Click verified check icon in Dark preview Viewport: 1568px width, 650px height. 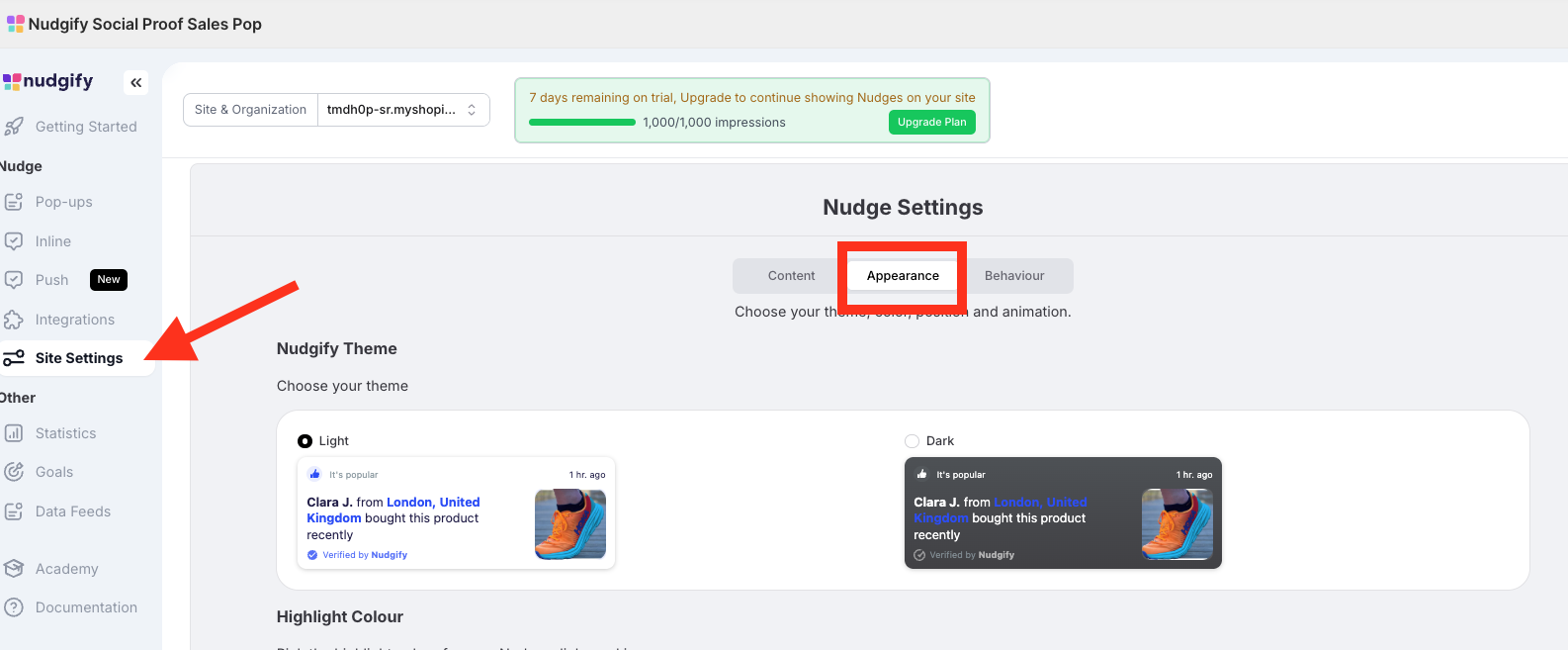(919, 555)
